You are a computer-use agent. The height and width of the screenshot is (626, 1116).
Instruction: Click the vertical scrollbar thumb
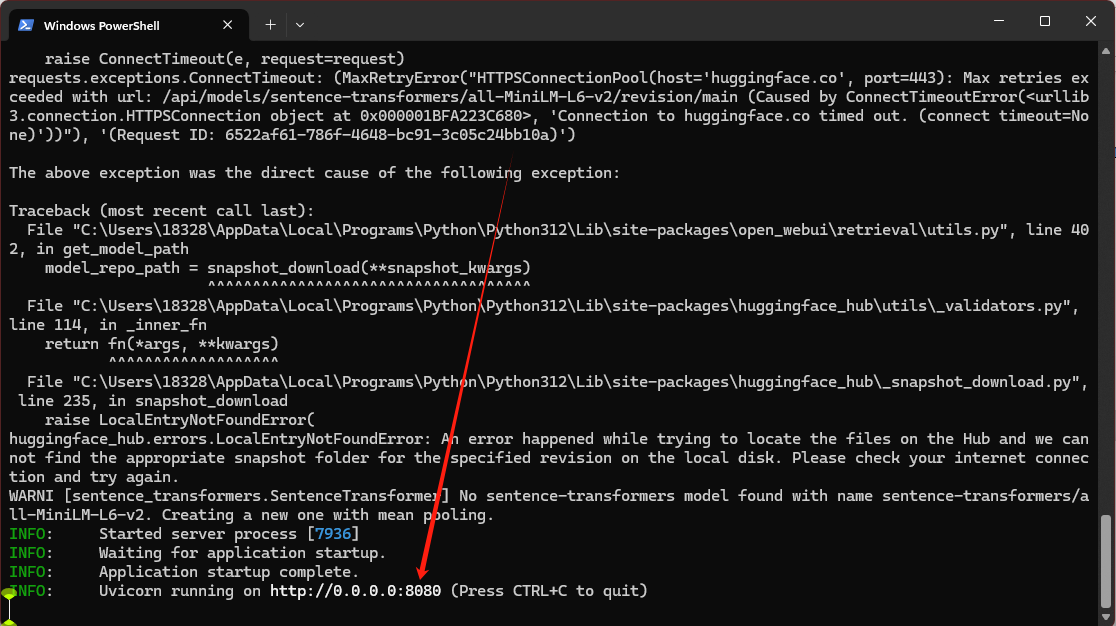1105,562
